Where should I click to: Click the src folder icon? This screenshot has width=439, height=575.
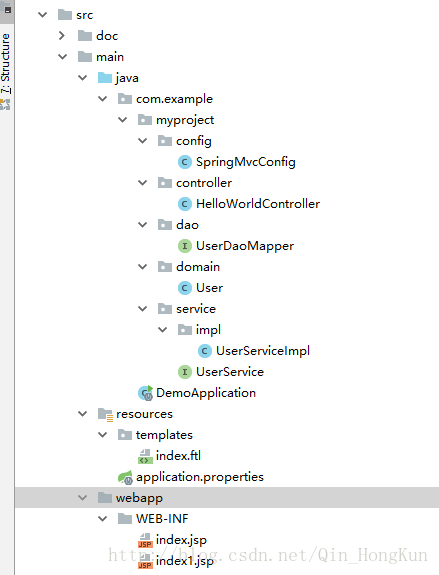[65, 15]
